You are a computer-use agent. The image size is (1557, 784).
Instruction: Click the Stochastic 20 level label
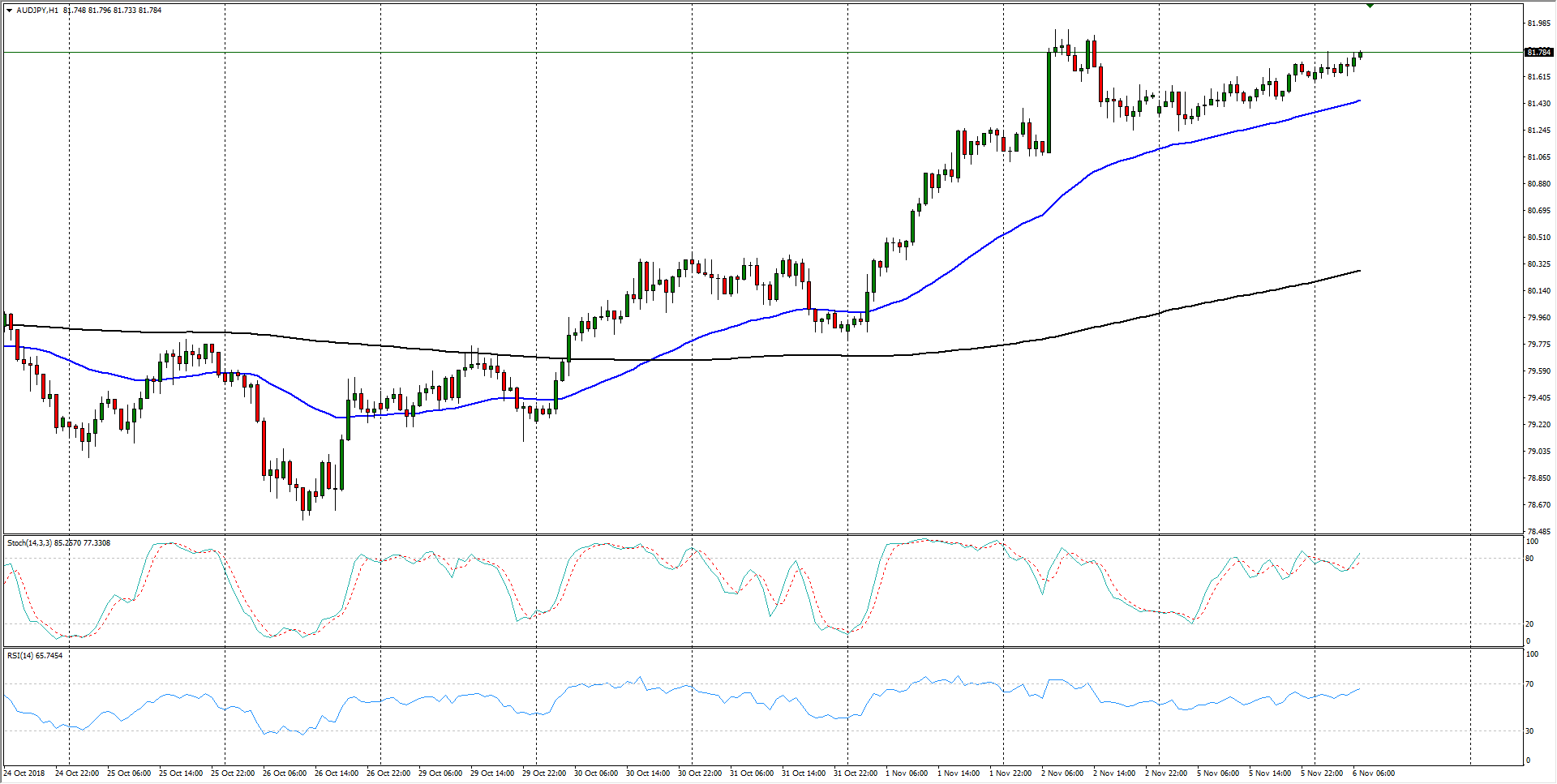[1529, 623]
